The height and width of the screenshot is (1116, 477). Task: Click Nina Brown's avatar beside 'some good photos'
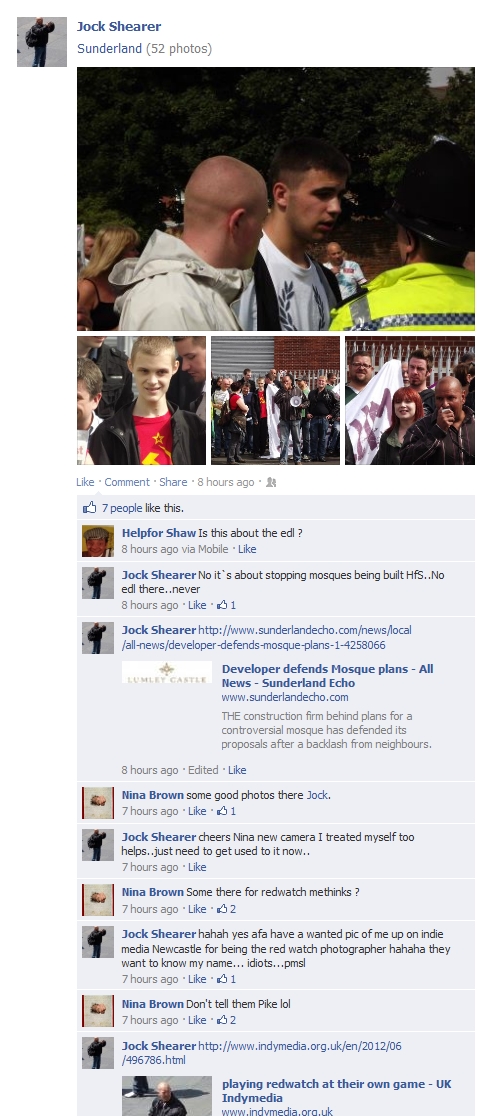(x=98, y=803)
